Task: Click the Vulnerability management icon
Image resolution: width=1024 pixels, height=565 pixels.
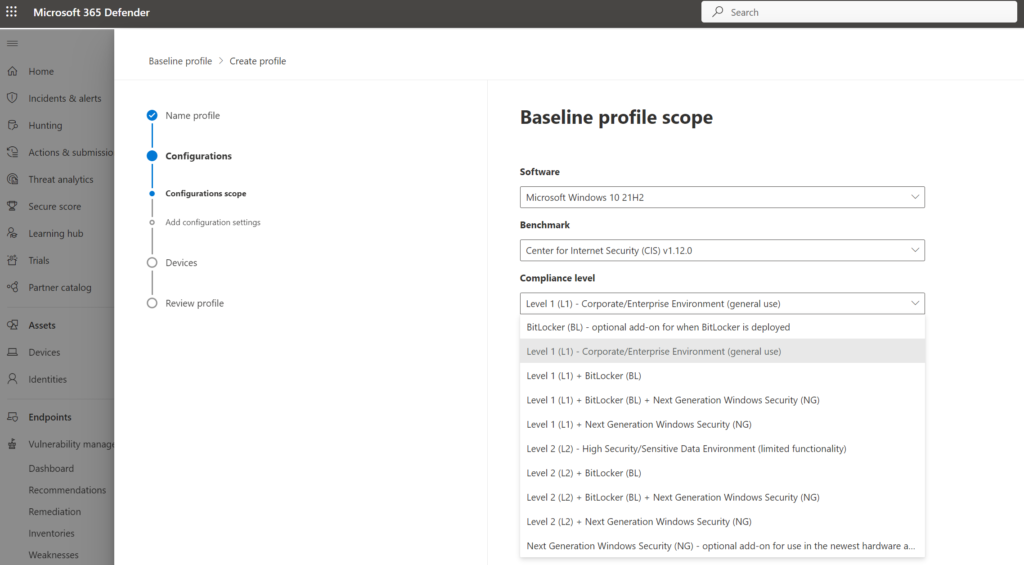Action: (12, 444)
